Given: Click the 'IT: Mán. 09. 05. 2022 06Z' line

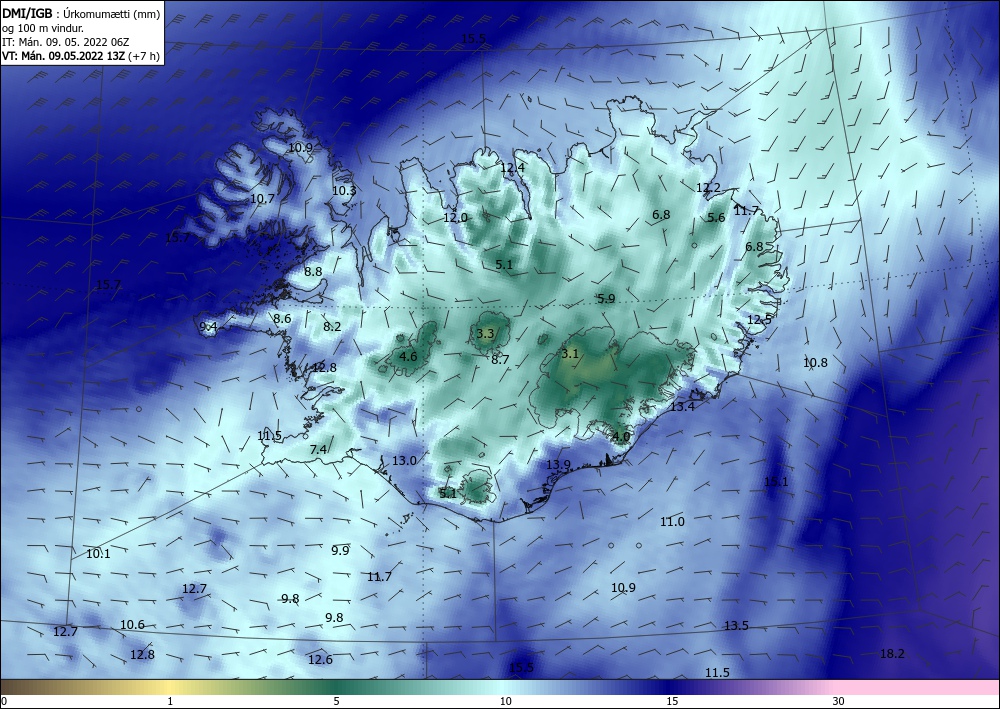Looking at the screenshot, I should point(66,42).
